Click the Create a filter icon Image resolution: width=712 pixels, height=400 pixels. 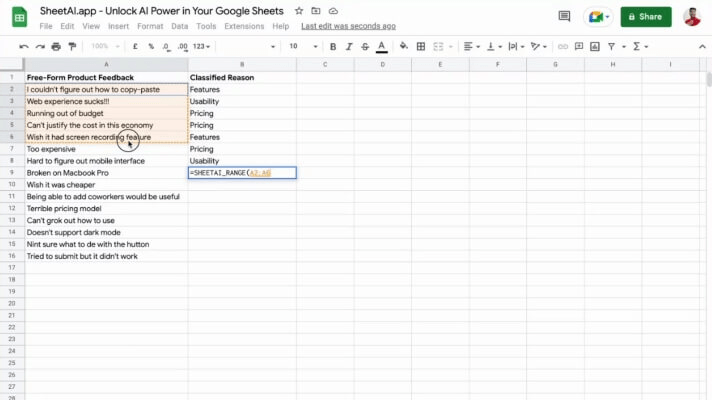(x=612, y=46)
